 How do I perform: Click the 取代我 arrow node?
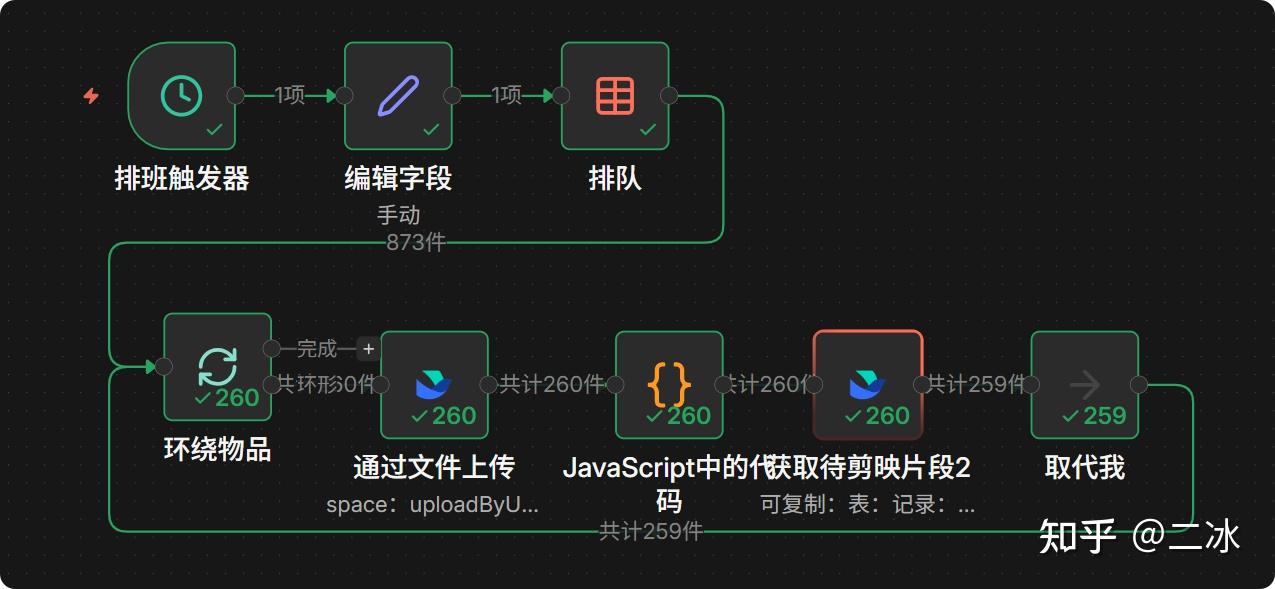pyautogui.click(x=1085, y=385)
